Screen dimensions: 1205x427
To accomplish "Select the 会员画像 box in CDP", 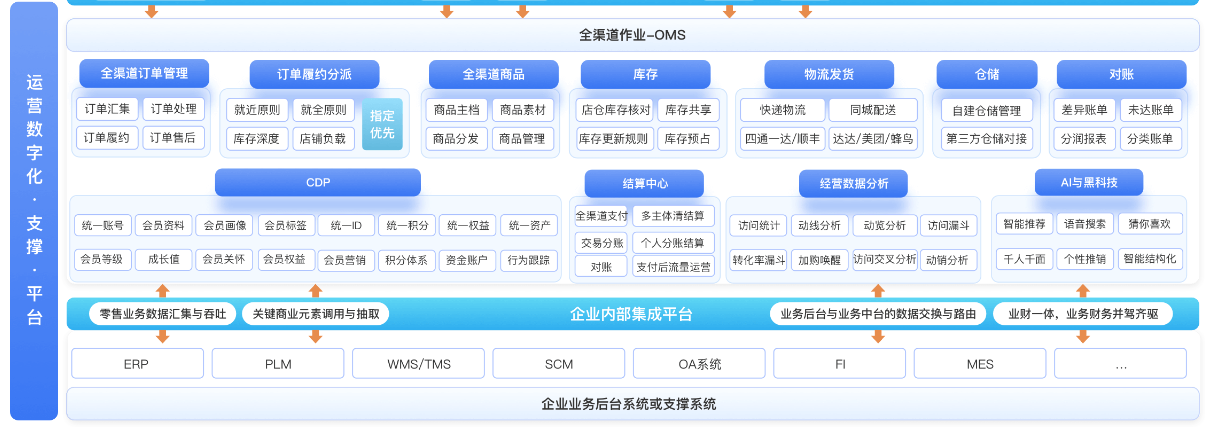I will [x=222, y=226].
